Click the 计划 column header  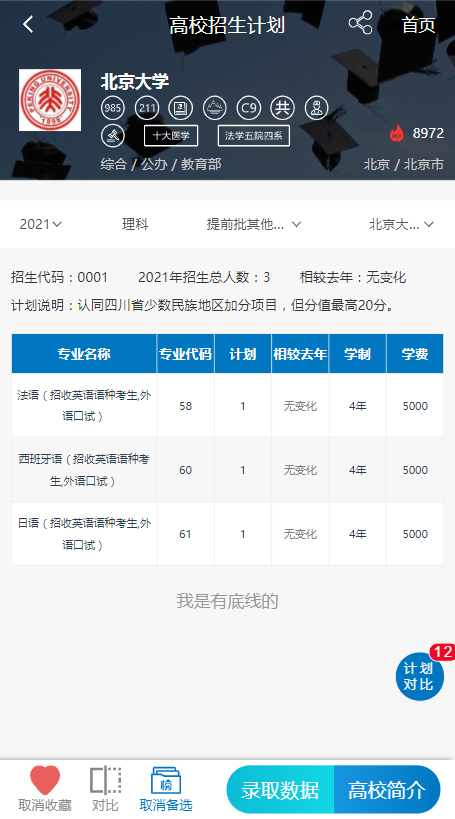pos(243,354)
